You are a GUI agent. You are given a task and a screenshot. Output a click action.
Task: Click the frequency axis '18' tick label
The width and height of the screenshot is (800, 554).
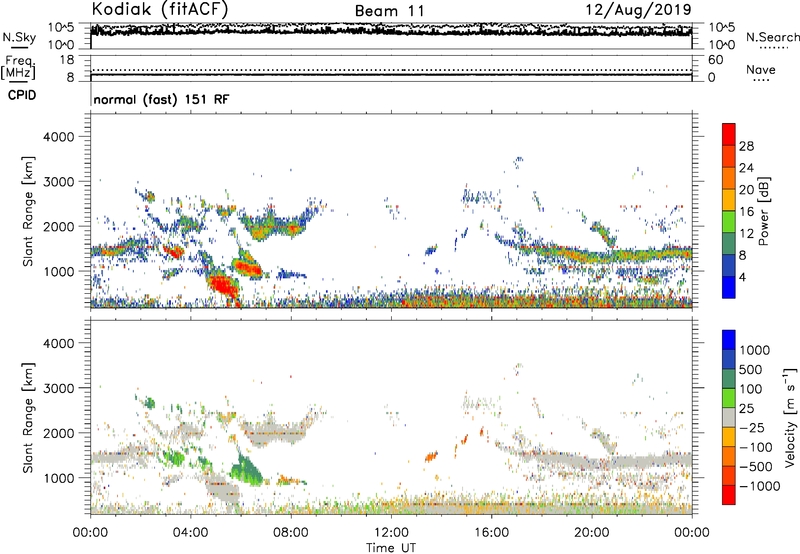pyautogui.click(x=67, y=60)
